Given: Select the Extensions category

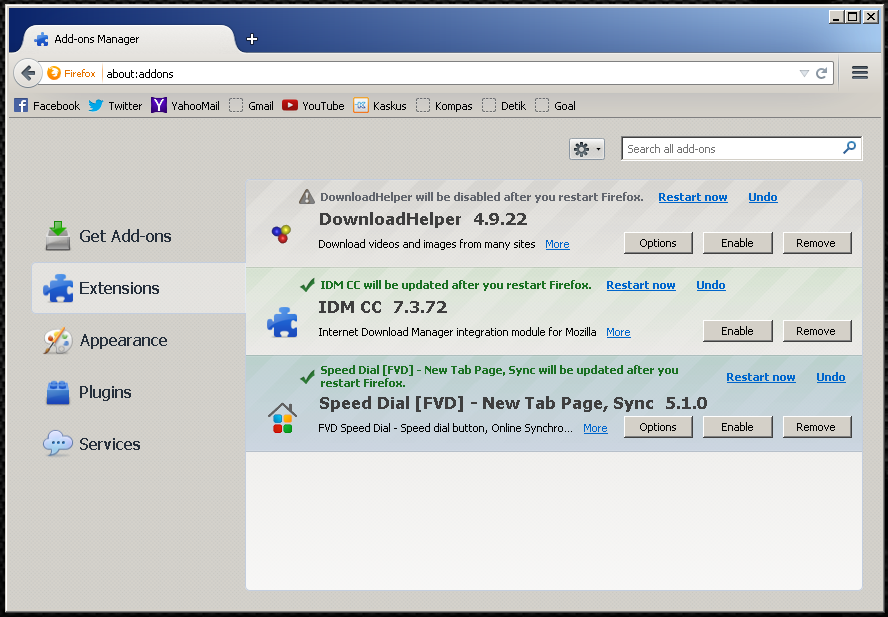Looking at the screenshot, I should pyautogui.click(x=139, y=288).
